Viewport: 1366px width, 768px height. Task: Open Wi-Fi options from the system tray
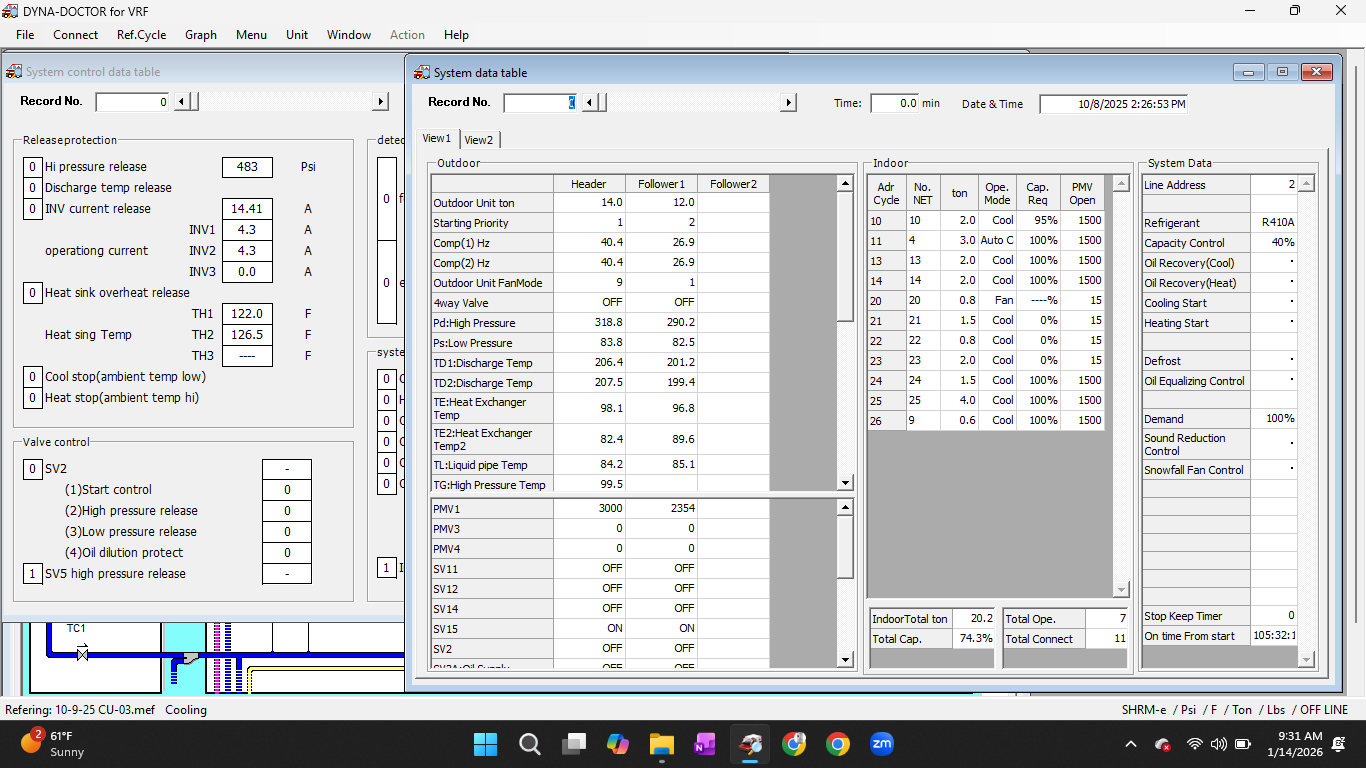coord(1194,744)
